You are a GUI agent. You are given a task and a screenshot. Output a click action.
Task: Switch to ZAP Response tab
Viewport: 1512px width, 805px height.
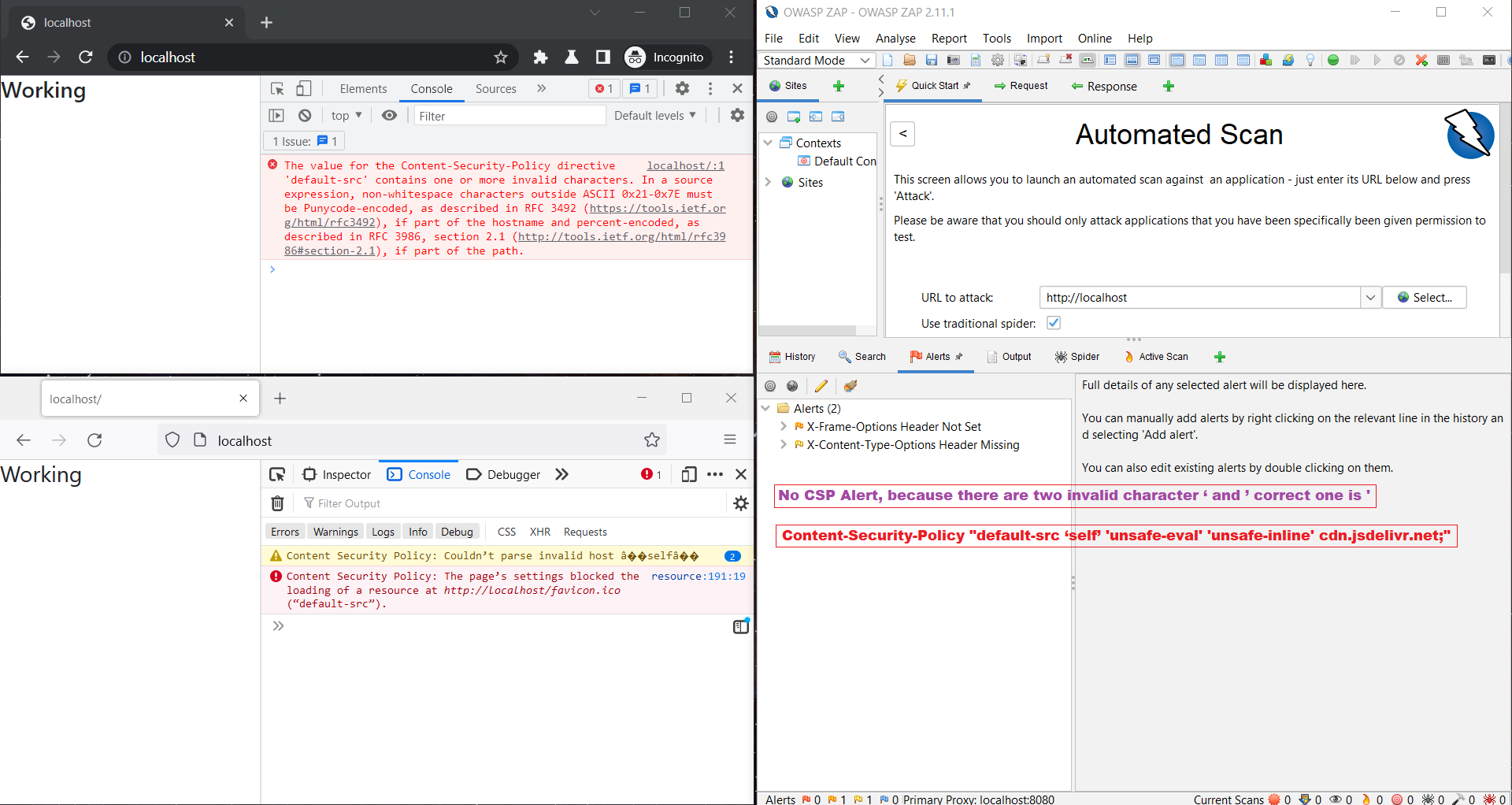click(x=1104, y=86)
